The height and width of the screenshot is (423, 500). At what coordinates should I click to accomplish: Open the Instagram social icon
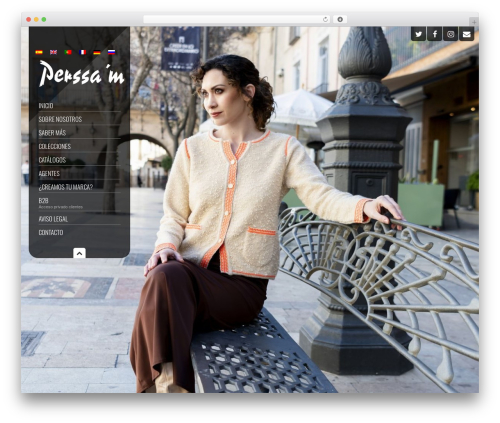click(451, 34)
